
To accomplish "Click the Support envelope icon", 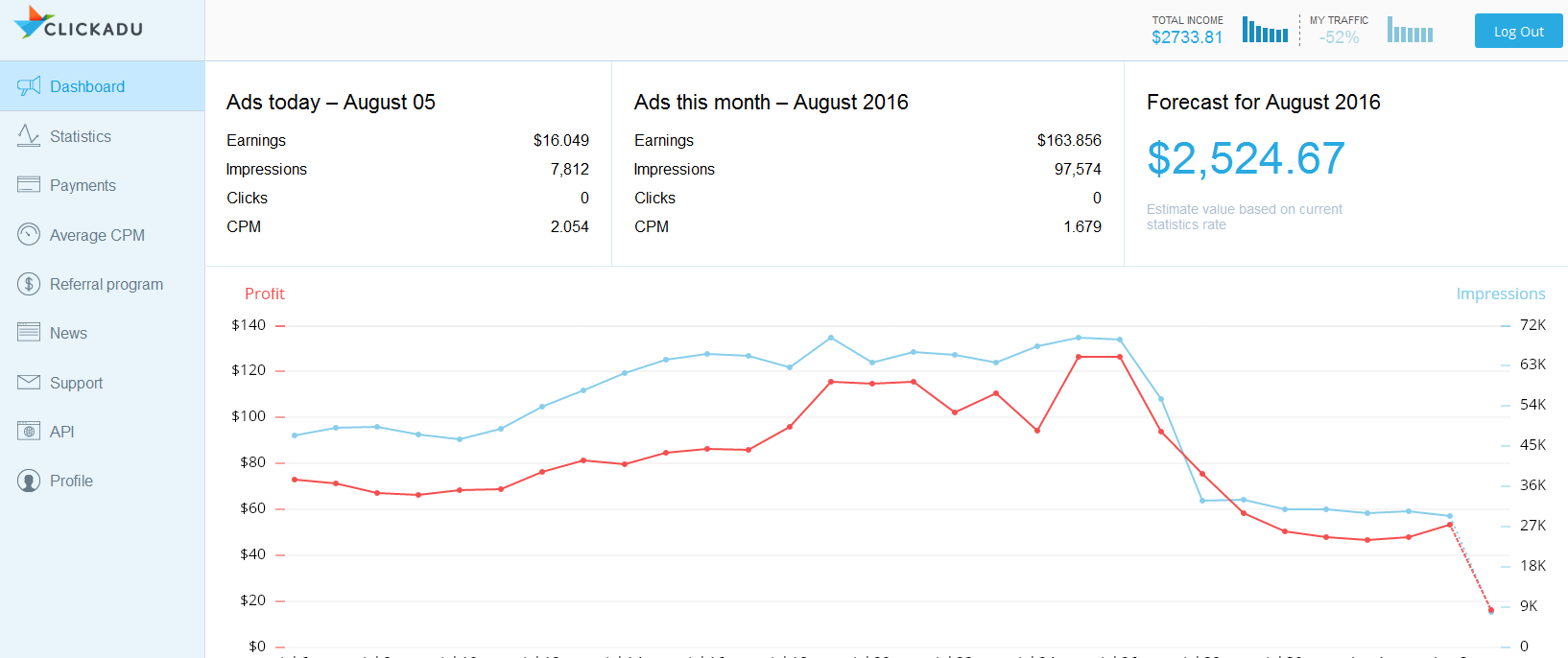I will pos(29,383).
